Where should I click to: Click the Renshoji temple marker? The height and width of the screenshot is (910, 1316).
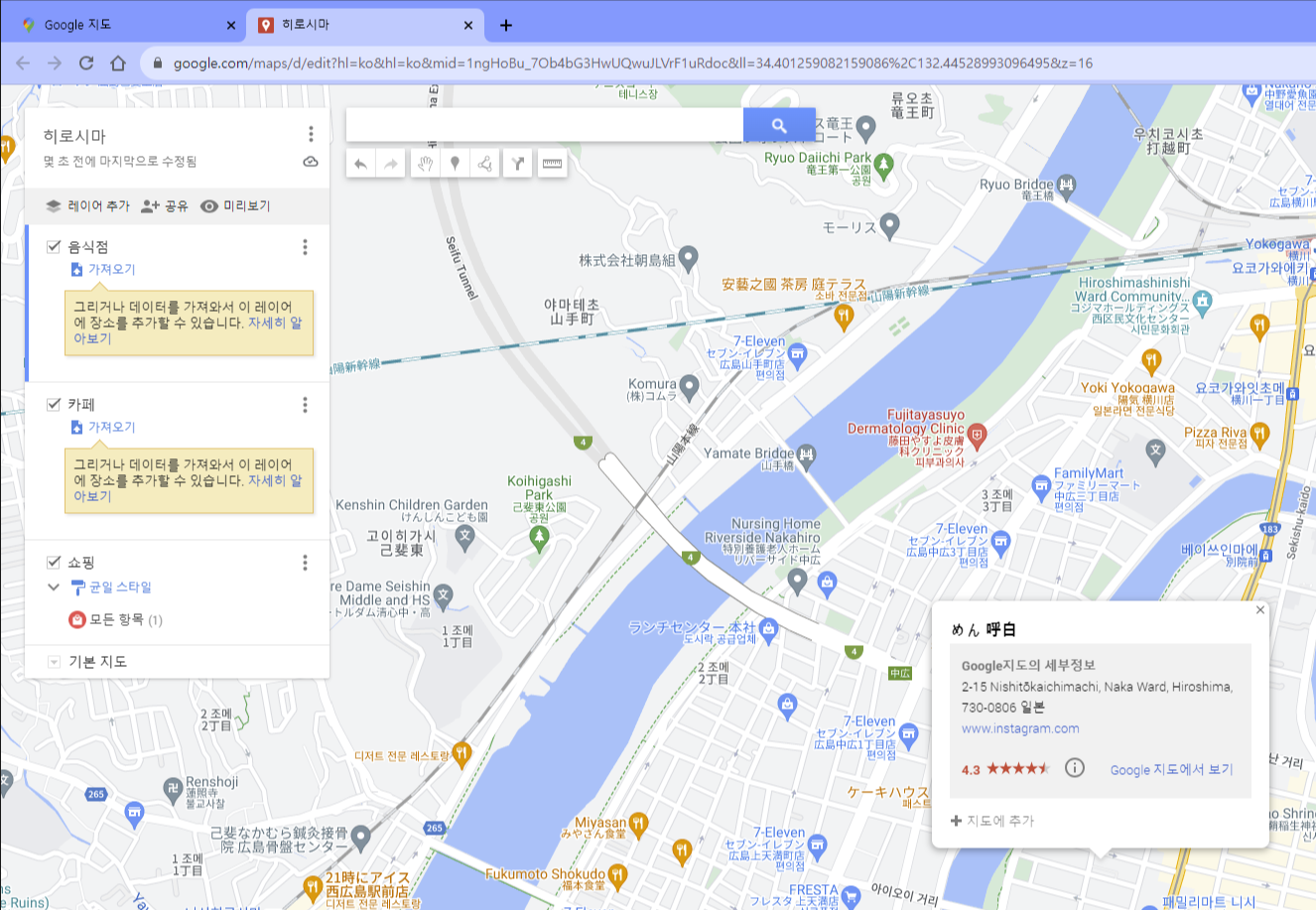pyautogui.click(x=173, y=788)
